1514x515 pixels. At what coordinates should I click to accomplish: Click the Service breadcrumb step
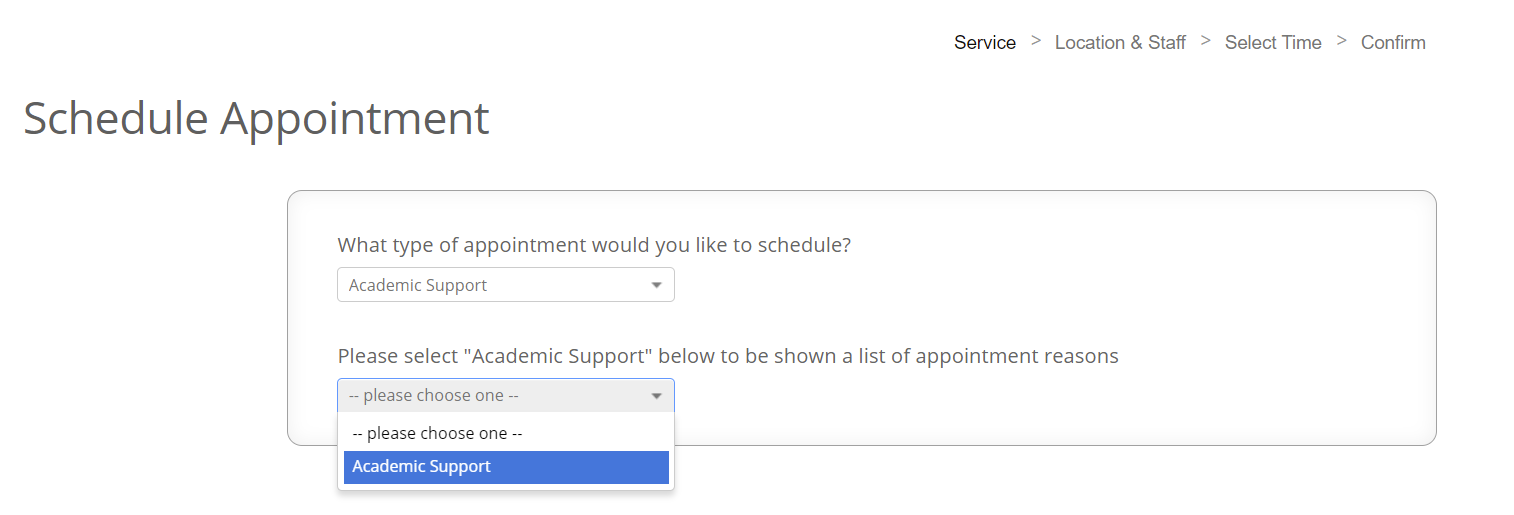(x=985, y=42)
